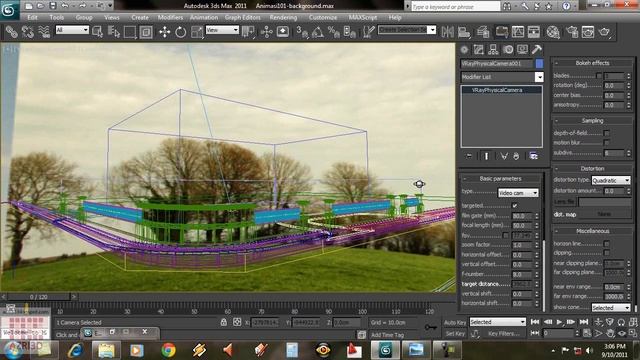640x360 pixels.
Task: Open Google Chrome from taskbar
Action: [168, 350]
